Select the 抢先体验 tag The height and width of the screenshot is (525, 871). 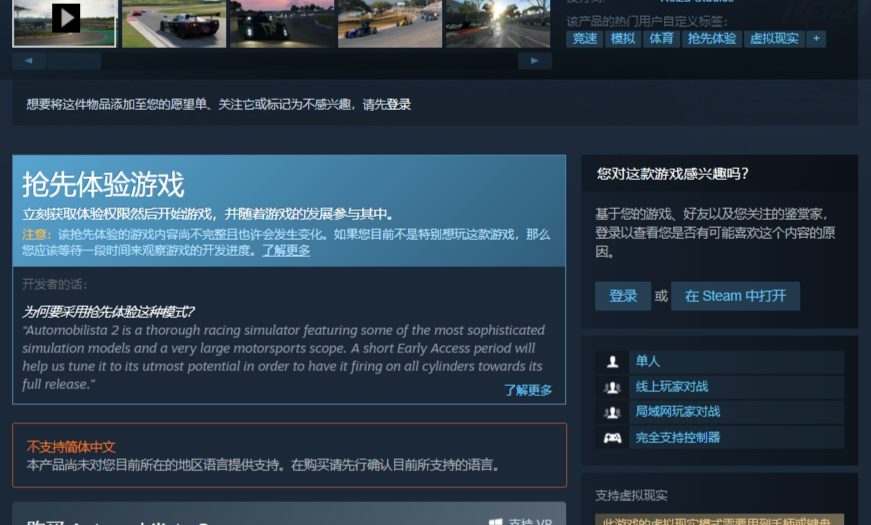[712, 38]
